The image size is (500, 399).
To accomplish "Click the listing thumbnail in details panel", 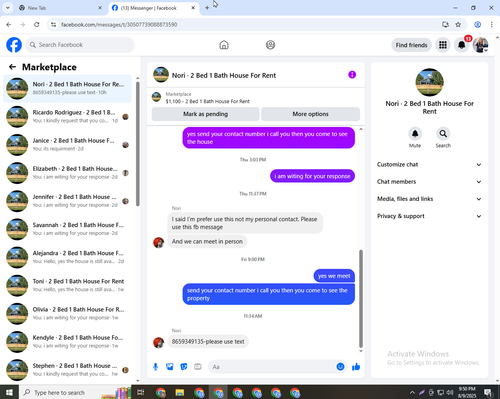I will coord(429,82).
